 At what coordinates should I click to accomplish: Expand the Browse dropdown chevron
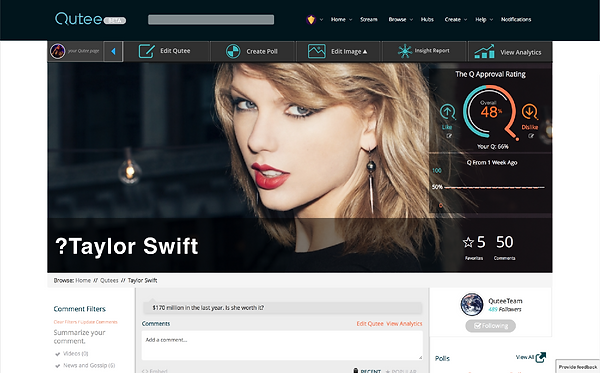(411, 20)
